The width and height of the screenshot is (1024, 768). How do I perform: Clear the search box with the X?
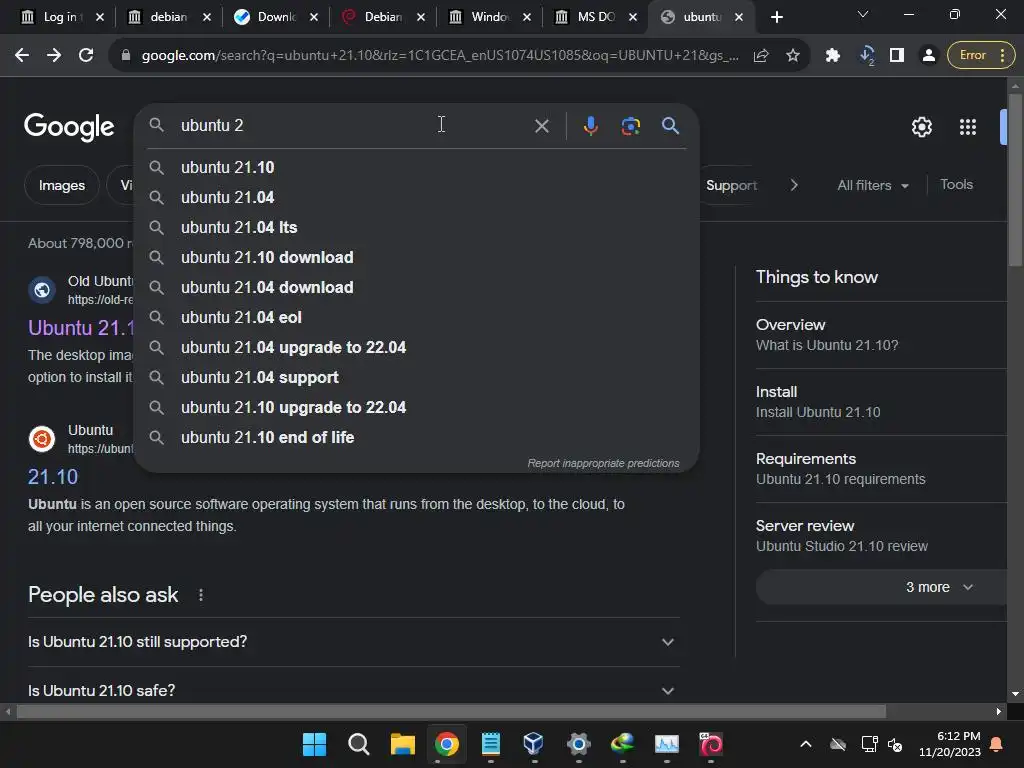pos(541,125)
